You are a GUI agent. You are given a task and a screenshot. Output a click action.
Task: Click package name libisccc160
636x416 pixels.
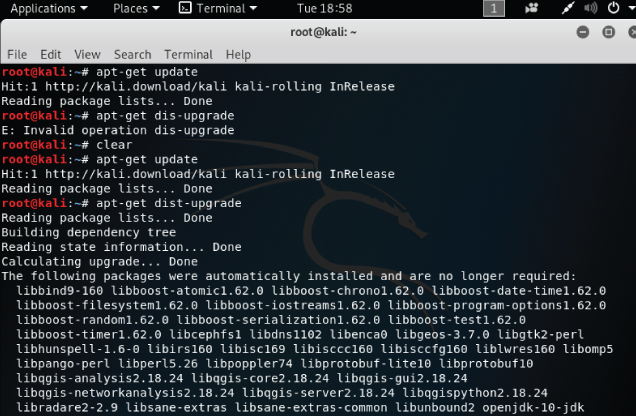pyautogui.click(x=333, y=349)
